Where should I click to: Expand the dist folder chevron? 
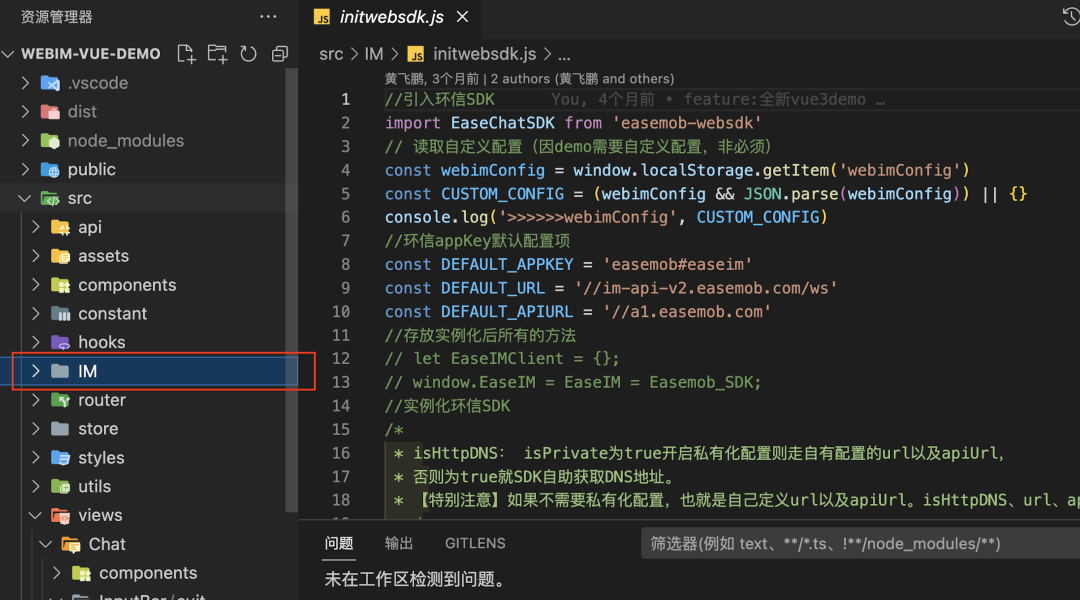pos(25,112)
